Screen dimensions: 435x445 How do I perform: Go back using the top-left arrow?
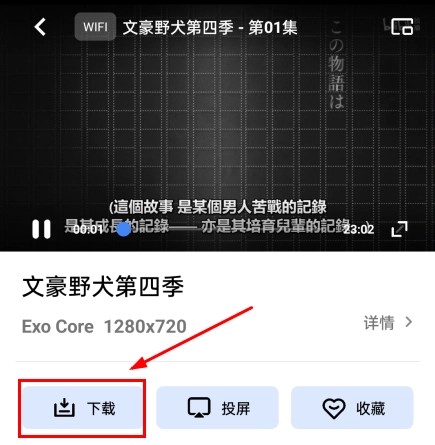click(x=40, y=27)
